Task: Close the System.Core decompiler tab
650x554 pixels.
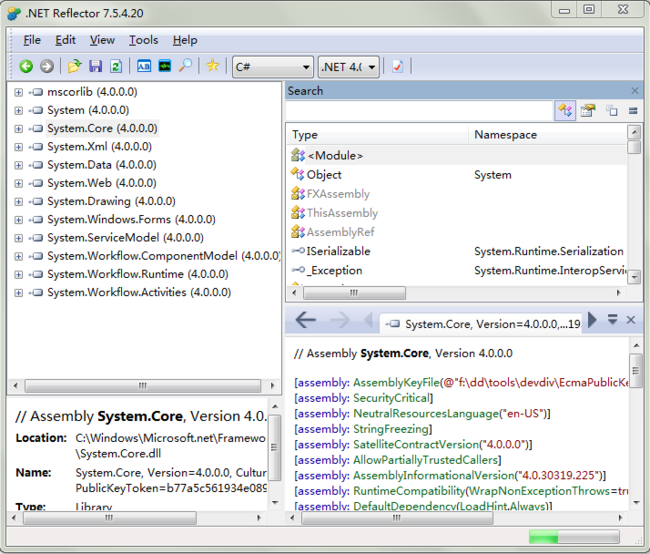Action: [631, 320]
